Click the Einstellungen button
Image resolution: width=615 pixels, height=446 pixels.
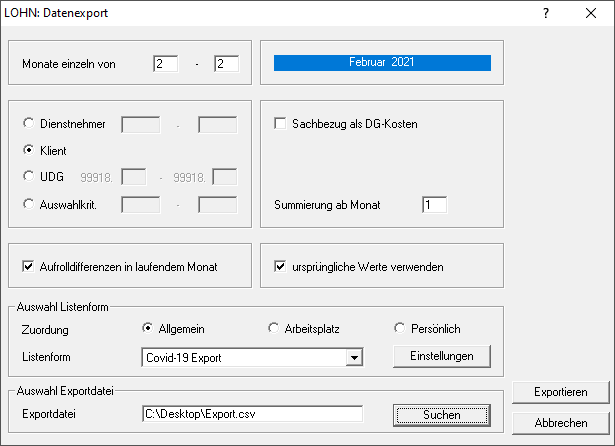point(442,356)
